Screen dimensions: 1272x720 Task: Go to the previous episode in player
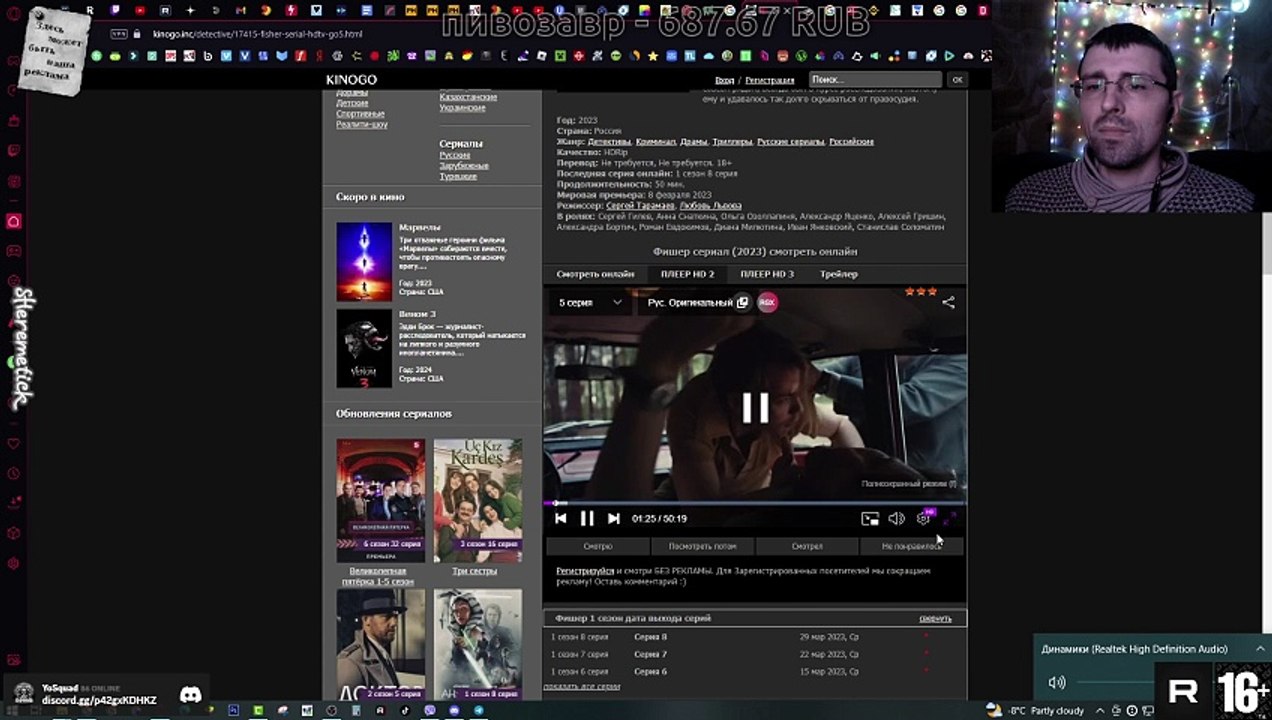pos(561,518)
